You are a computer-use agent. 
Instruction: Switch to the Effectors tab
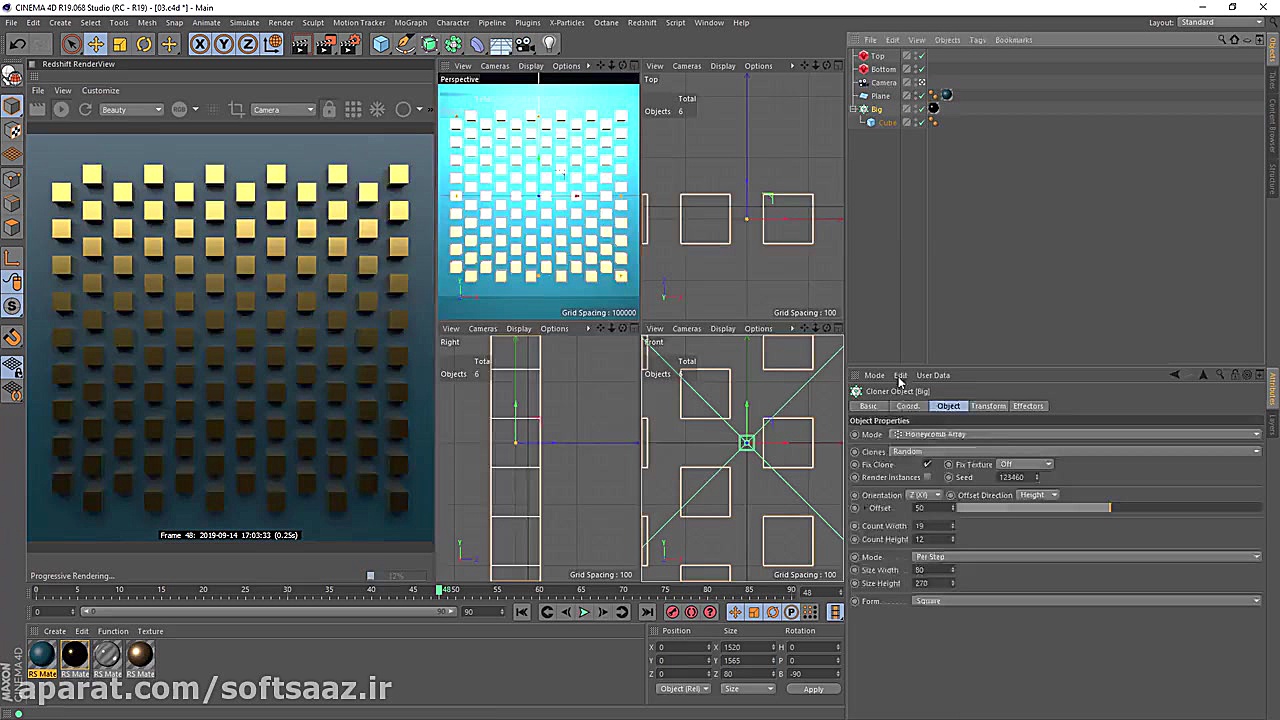coord(1028,406)
